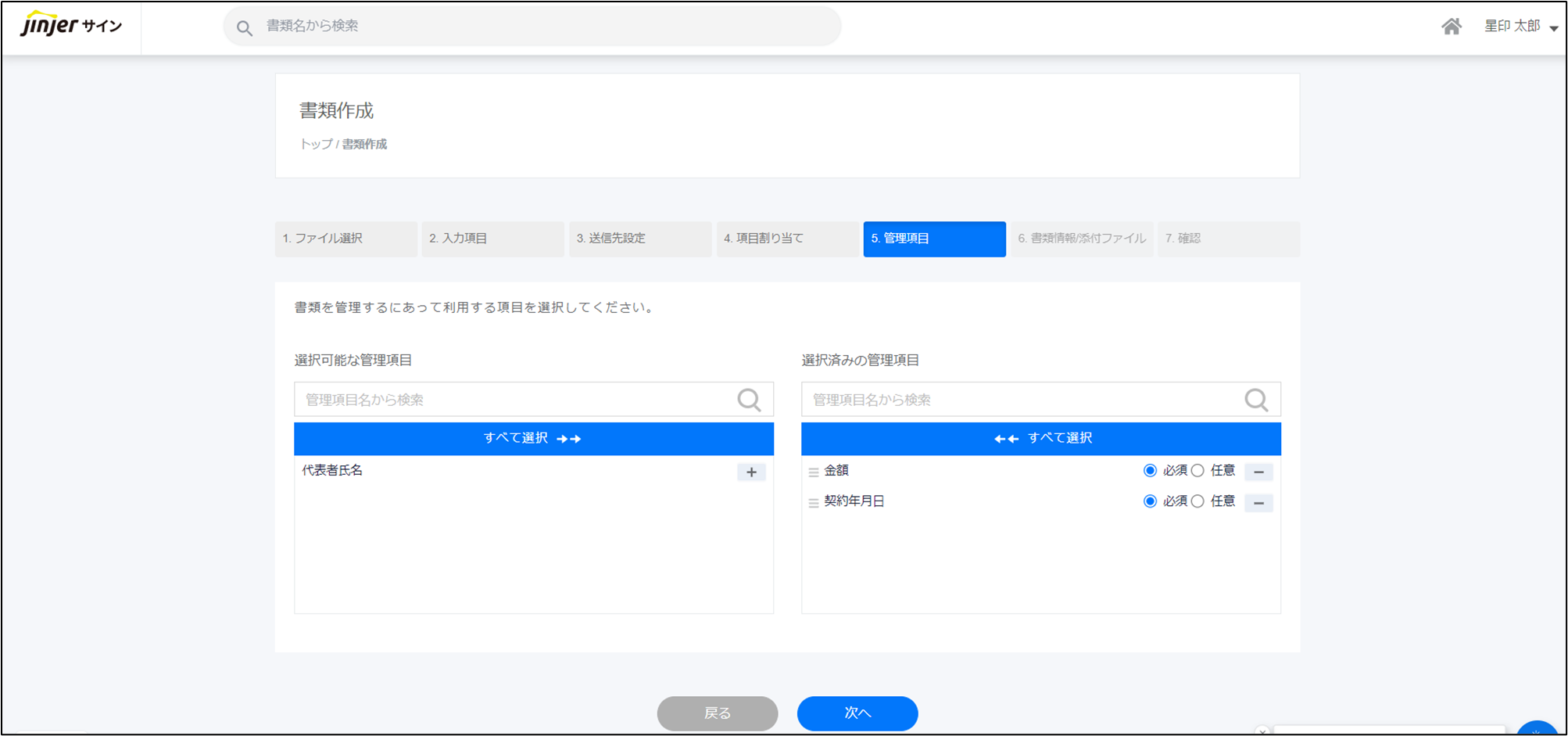This screenshot has height=736, width=1568.
Task: Open the 星印 太郎 user dropdown
Action: point(1520,27)
